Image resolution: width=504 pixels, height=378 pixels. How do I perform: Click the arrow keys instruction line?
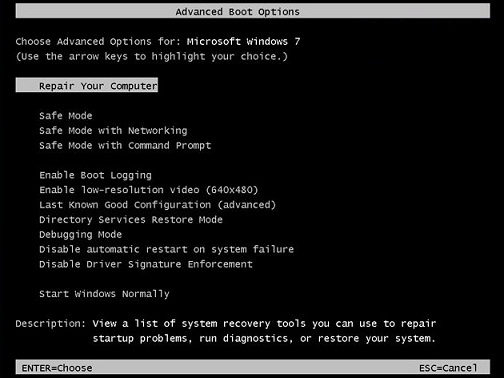pos(152,57)
